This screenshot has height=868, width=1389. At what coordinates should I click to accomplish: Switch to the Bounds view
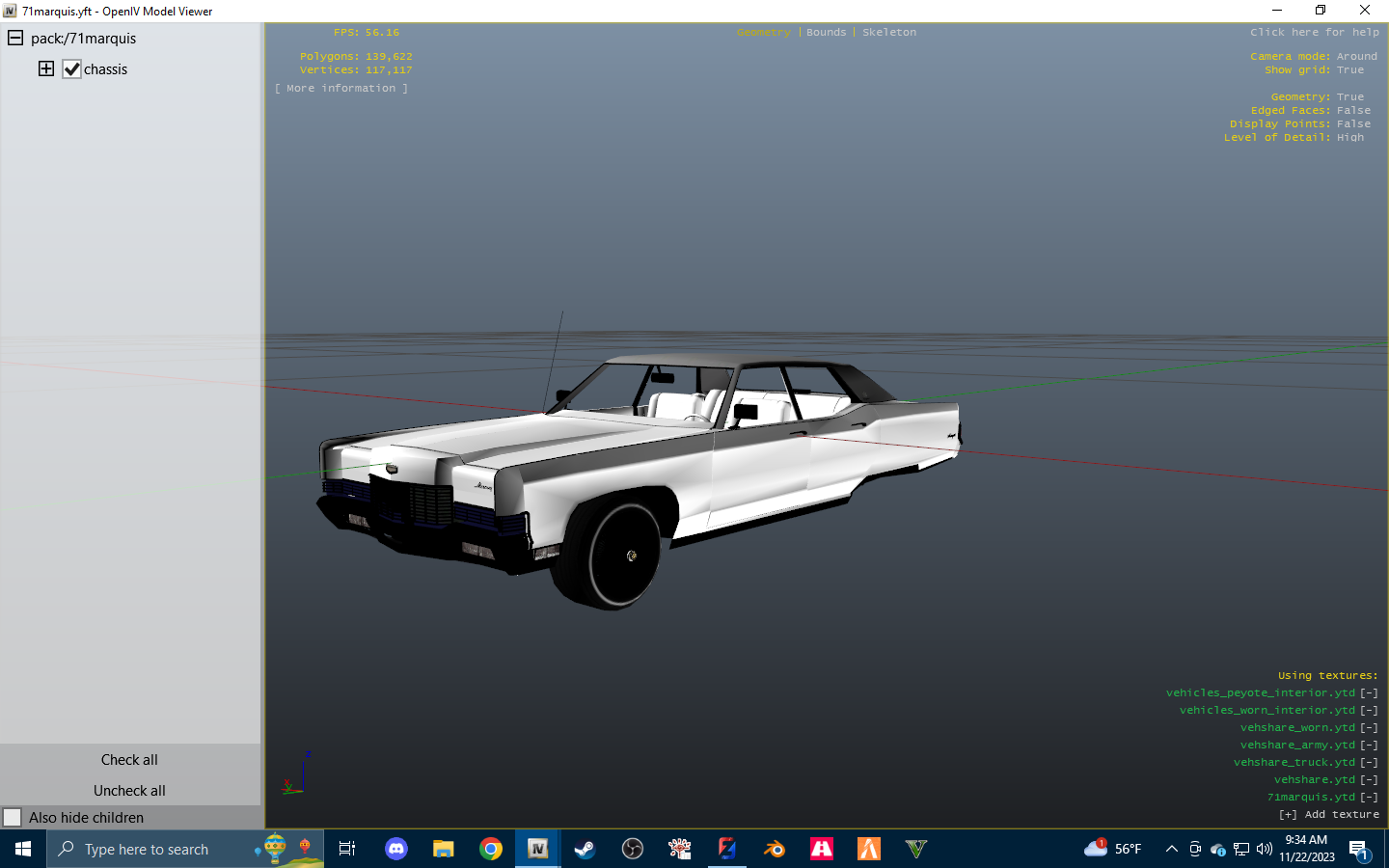click(x=826, y=32)
